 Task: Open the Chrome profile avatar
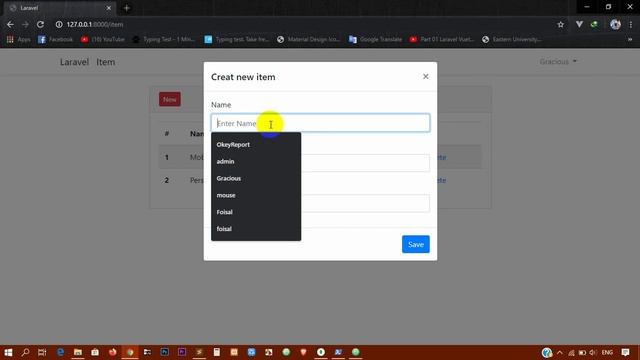(x=615, y=24)
